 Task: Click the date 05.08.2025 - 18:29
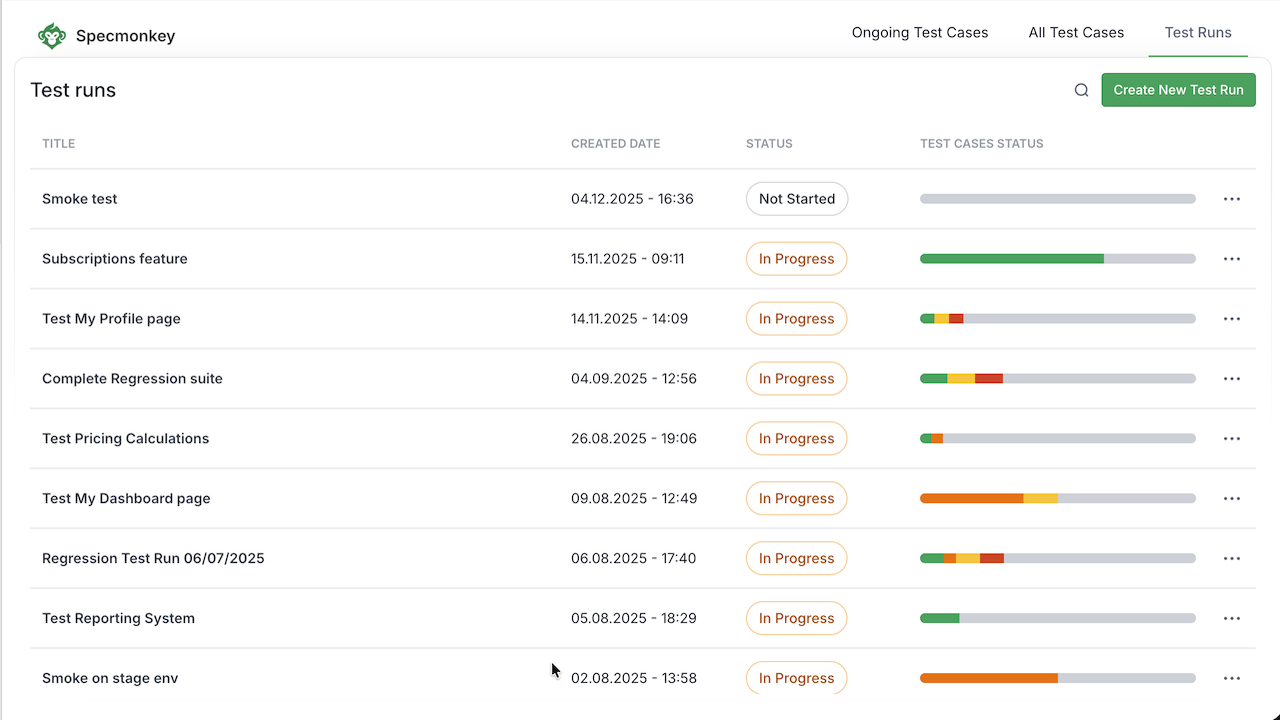click(x=634, y=618)
